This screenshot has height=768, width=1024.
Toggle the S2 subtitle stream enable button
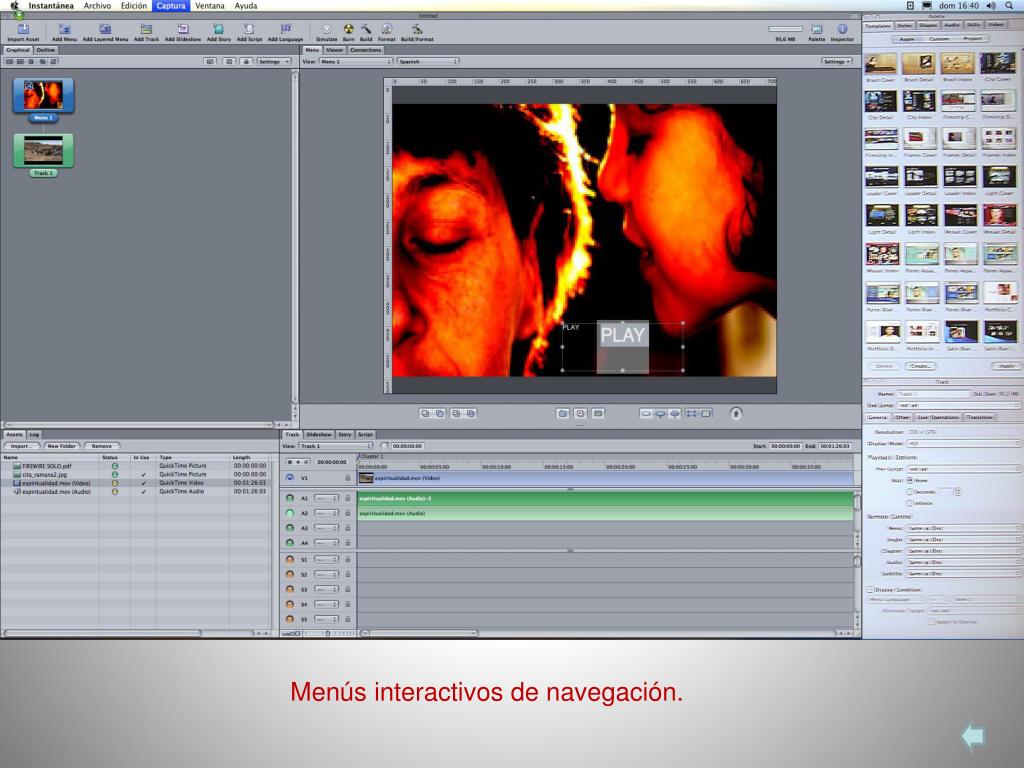[290, 575]
